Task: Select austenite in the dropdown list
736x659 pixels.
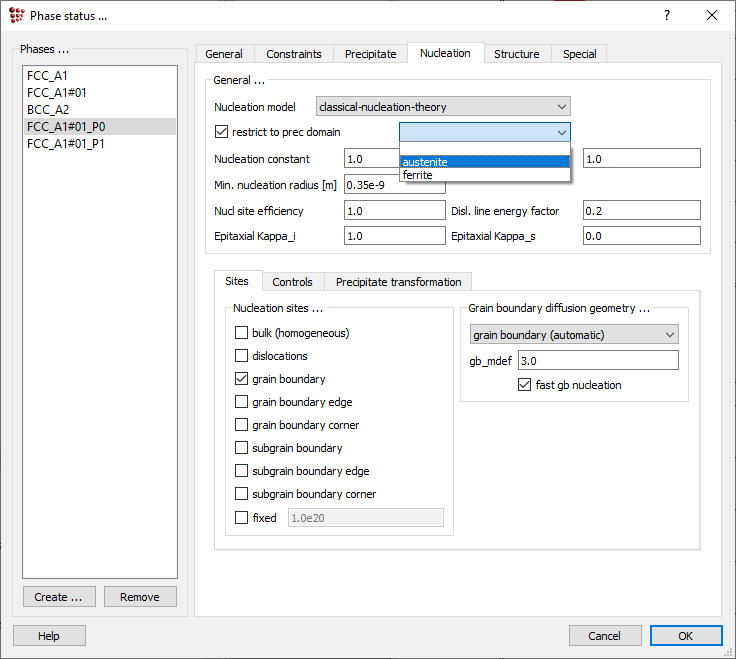Action: point(425,162)
